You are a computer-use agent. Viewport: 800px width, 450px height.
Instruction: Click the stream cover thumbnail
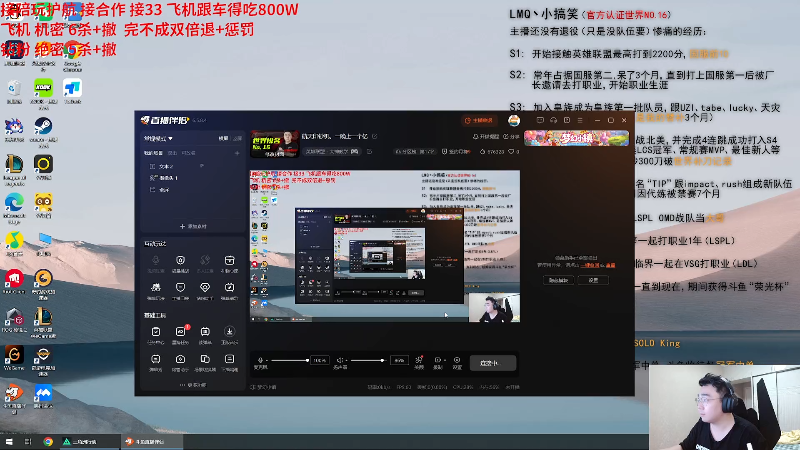coord(274,144)
